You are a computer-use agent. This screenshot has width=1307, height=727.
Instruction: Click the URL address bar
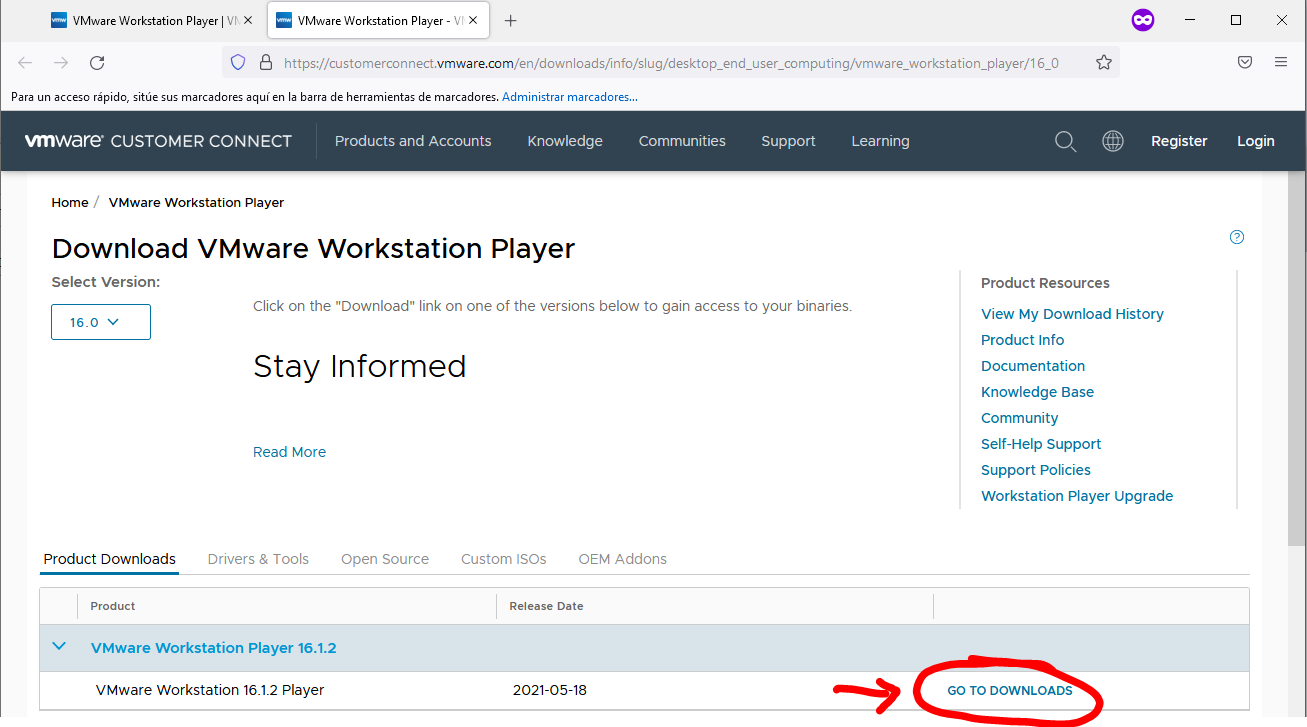click(670, 62)
